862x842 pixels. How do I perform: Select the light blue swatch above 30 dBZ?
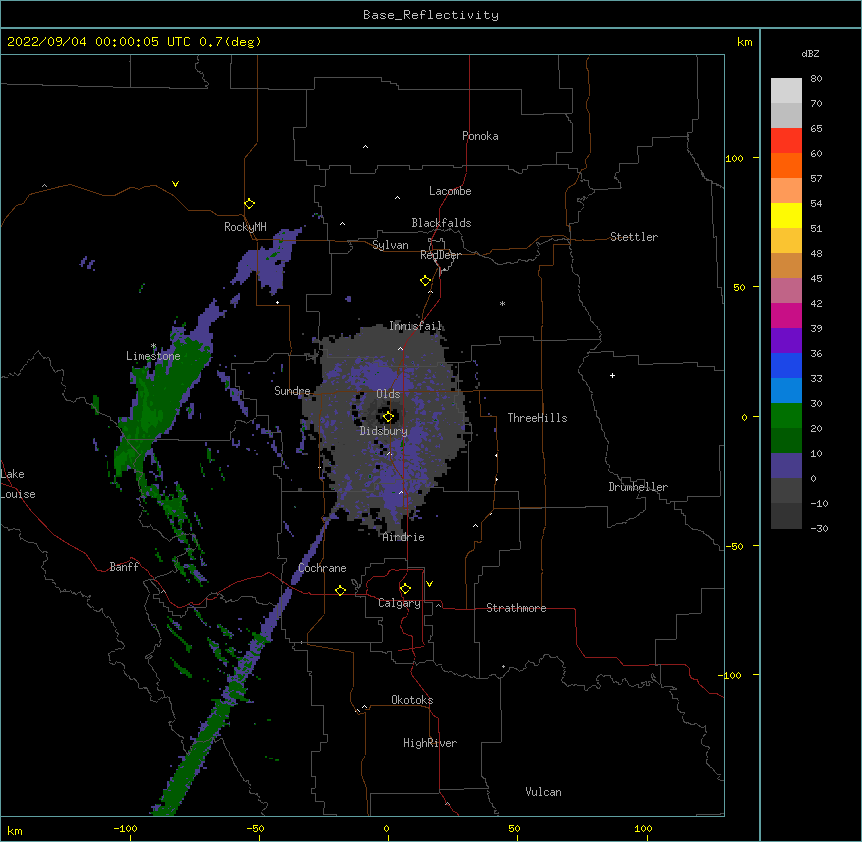[x=786, y=390]
